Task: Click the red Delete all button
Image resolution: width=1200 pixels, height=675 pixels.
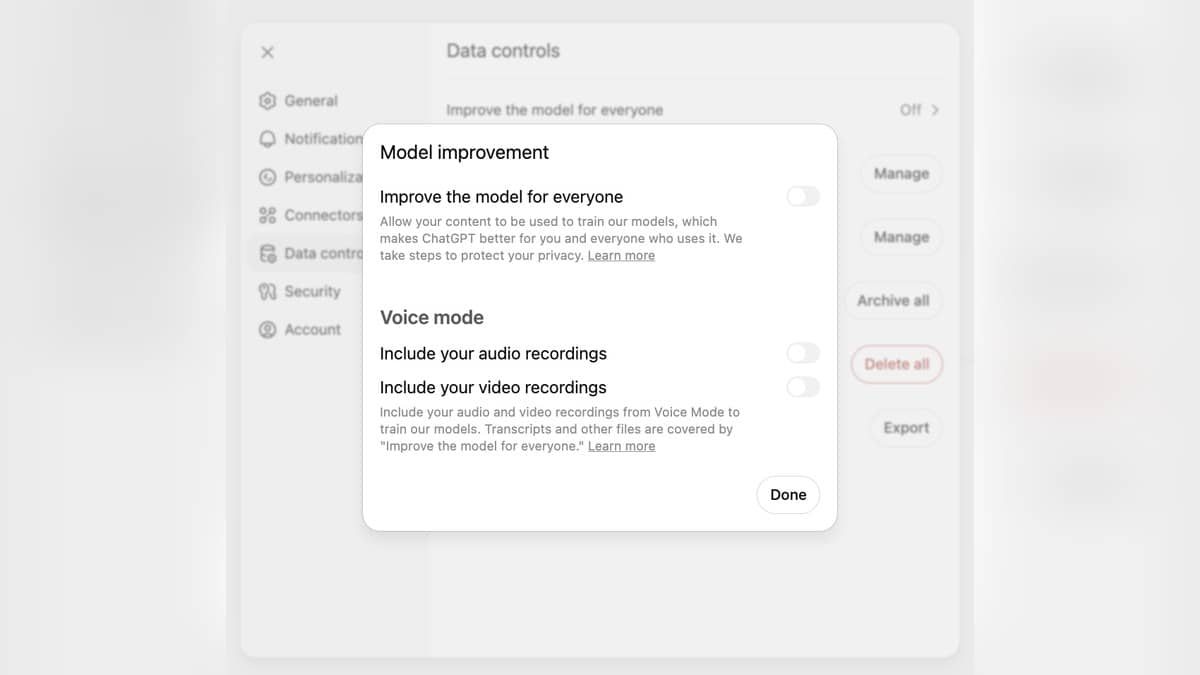Action: click(897, 364)
